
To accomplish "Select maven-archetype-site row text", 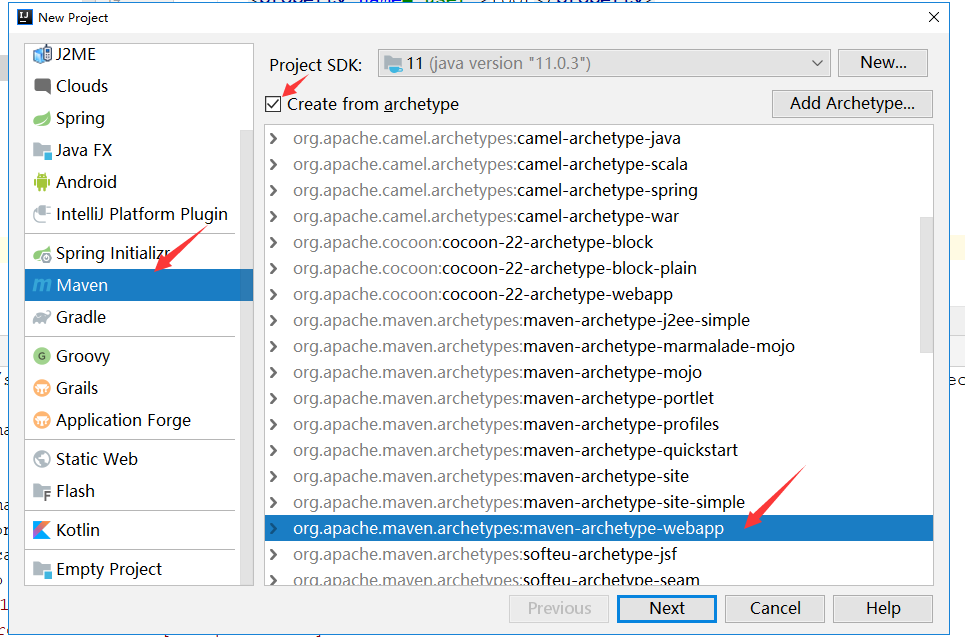I will [x=491, y=476].
